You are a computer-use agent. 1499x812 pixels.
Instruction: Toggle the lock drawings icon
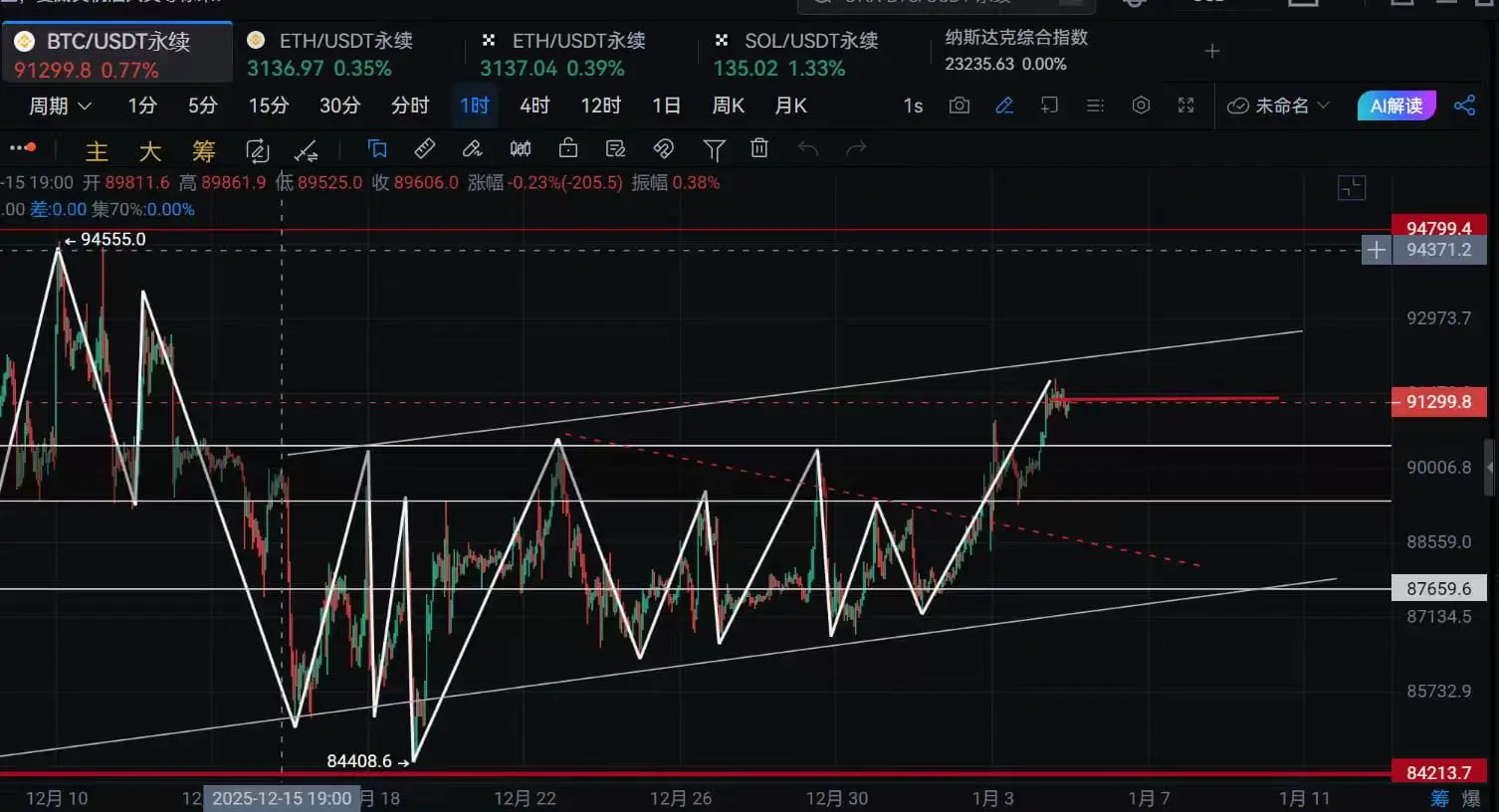(x=568, y=148)
